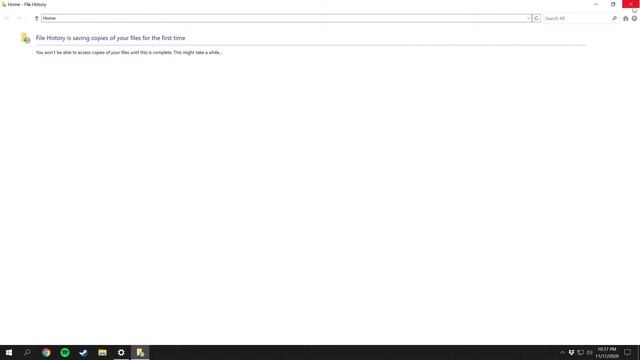Restore down the File History window
Image resolution: width=640 pixels, height=360 pixels.
pyautogui.click(x=613, y=4)
